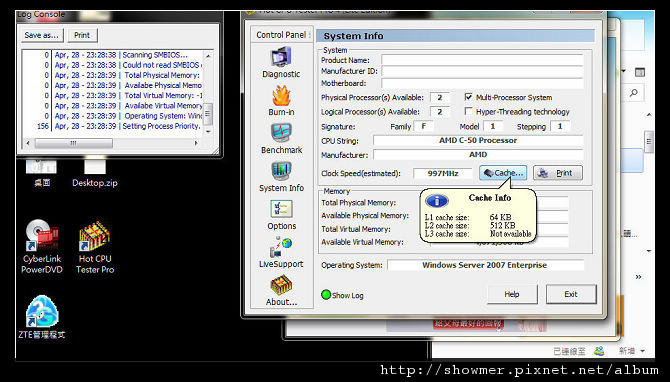The image size is (670, 382).
Task: Click the Family signature field F
Action: point(424,126)
